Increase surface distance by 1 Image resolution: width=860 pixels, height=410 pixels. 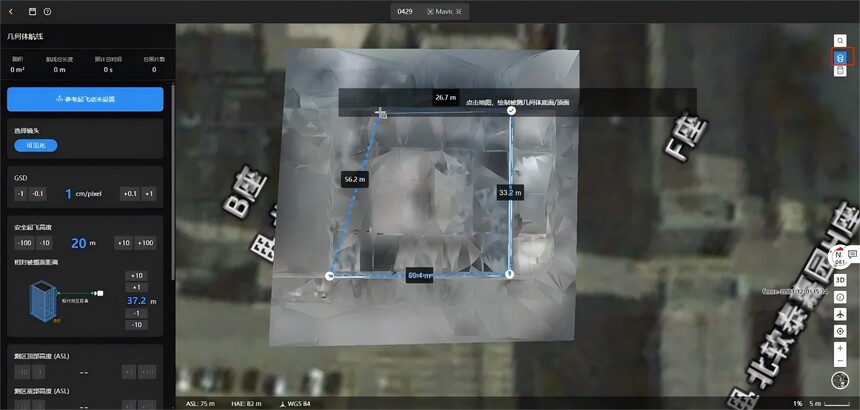pos(136,288)
